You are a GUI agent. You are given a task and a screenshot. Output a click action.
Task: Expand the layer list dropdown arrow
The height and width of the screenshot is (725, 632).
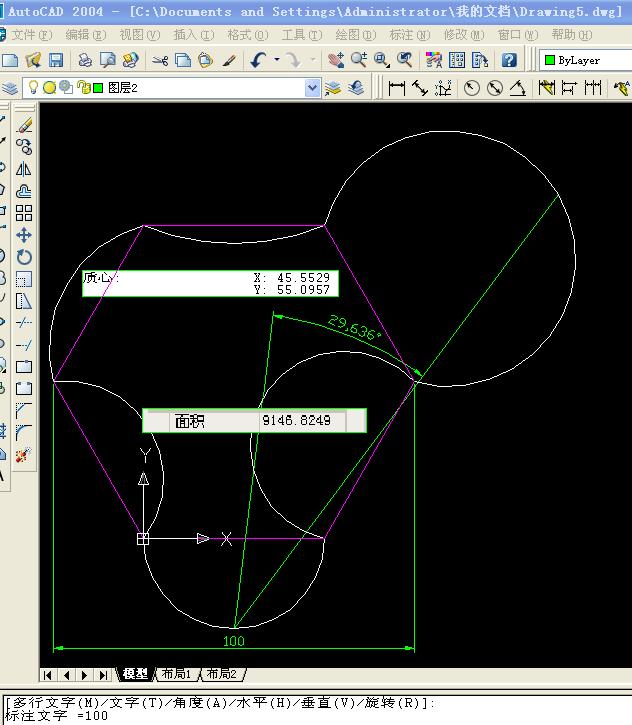(313, 88)
